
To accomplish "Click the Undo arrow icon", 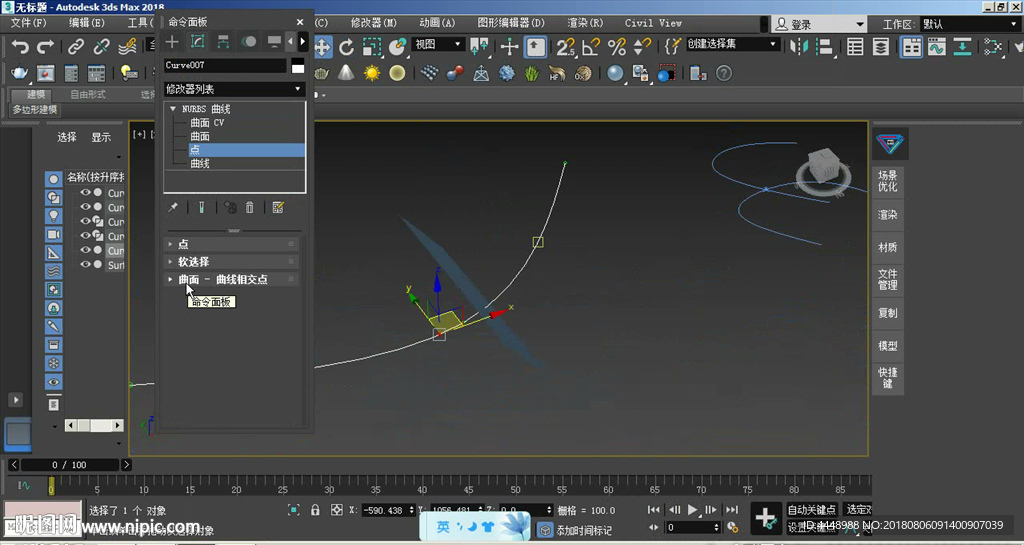I will click(x=20, y=47).
